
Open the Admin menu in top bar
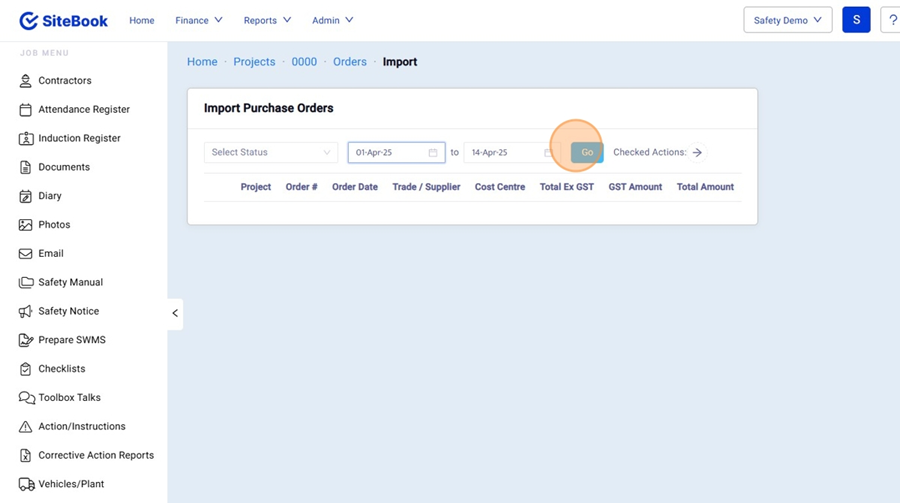[x=332, y=20]
